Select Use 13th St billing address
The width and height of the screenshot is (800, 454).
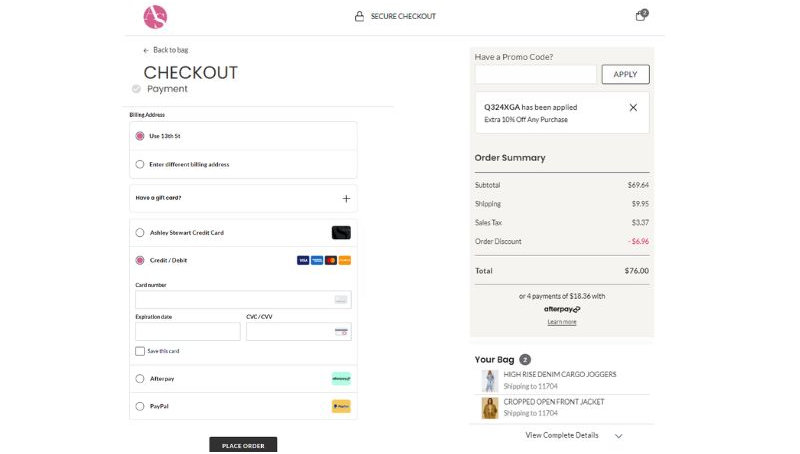[x=140, y=136]
